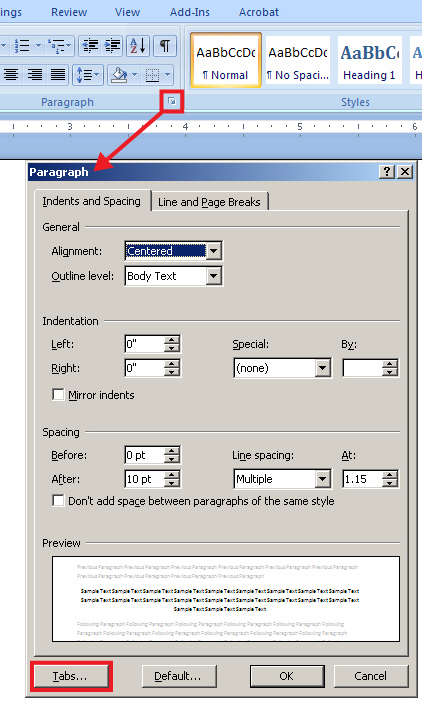Decrease Right indentation with down arrow
The width and height of the screenshot is (422, 703).
(172, 372)
